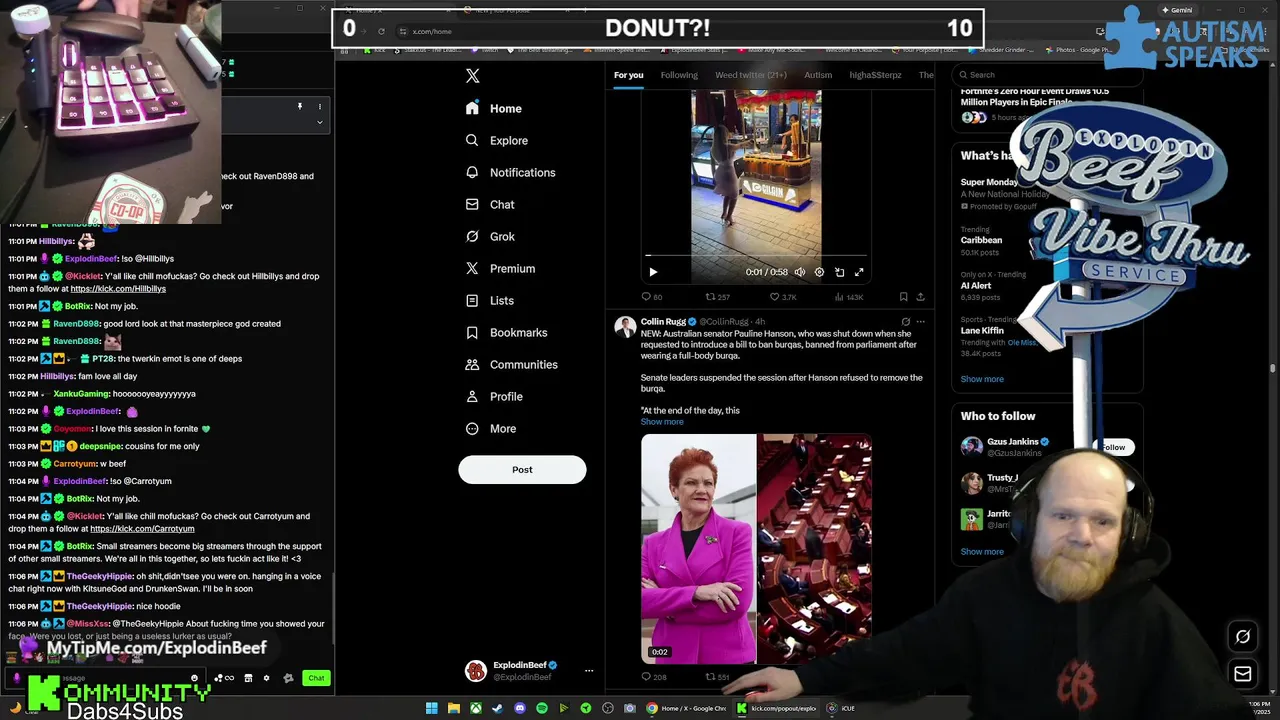1280x720 pixels.
Task: Open ExplodinBeef account menu dots
Action: pos(589,671)
